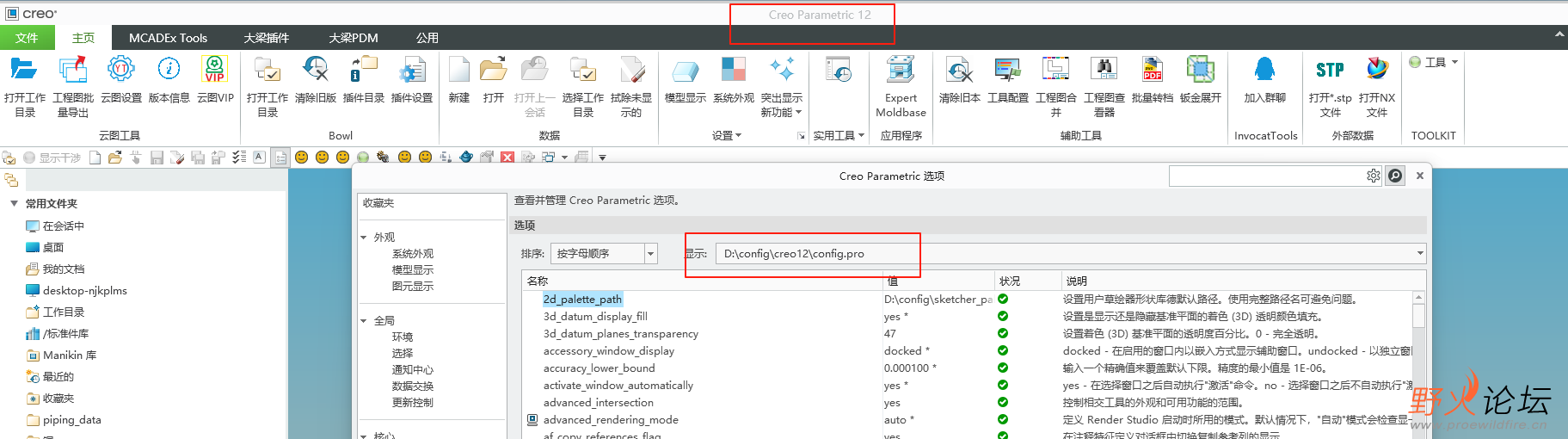Image resolution: width=1568 pixels, height=439 pixels.
Task: Launch Expert Moldbase icon
Action: [901, 70]
